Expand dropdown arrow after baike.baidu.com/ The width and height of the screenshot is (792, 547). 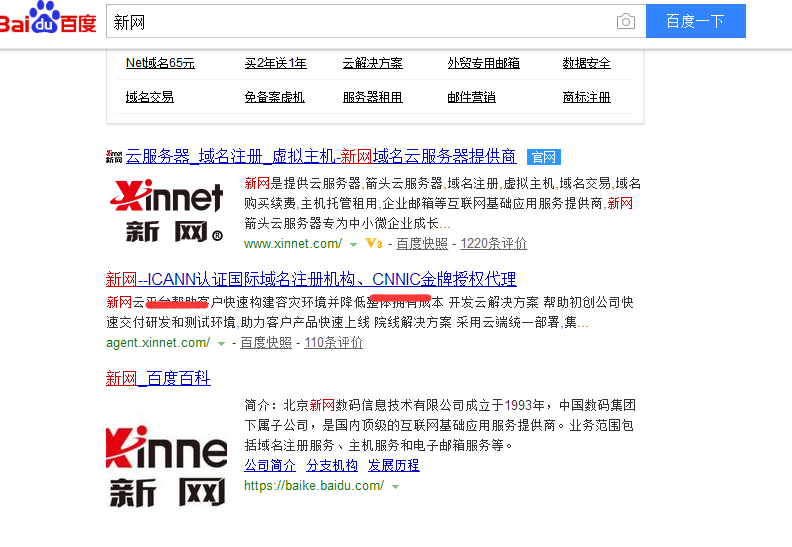(x=395, y=487)
